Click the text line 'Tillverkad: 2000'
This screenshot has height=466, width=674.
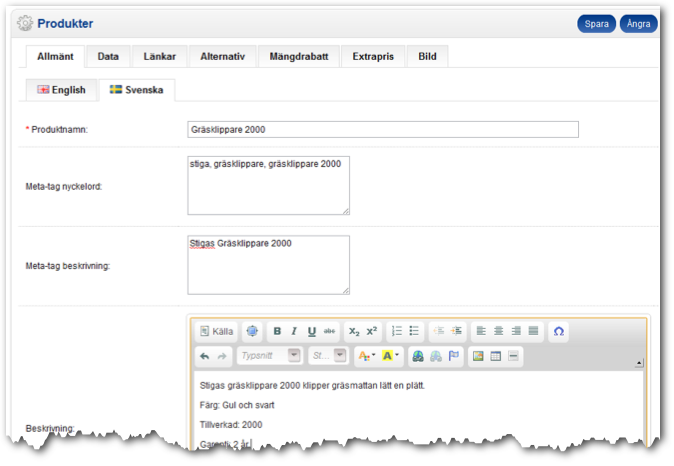(231, 425)
